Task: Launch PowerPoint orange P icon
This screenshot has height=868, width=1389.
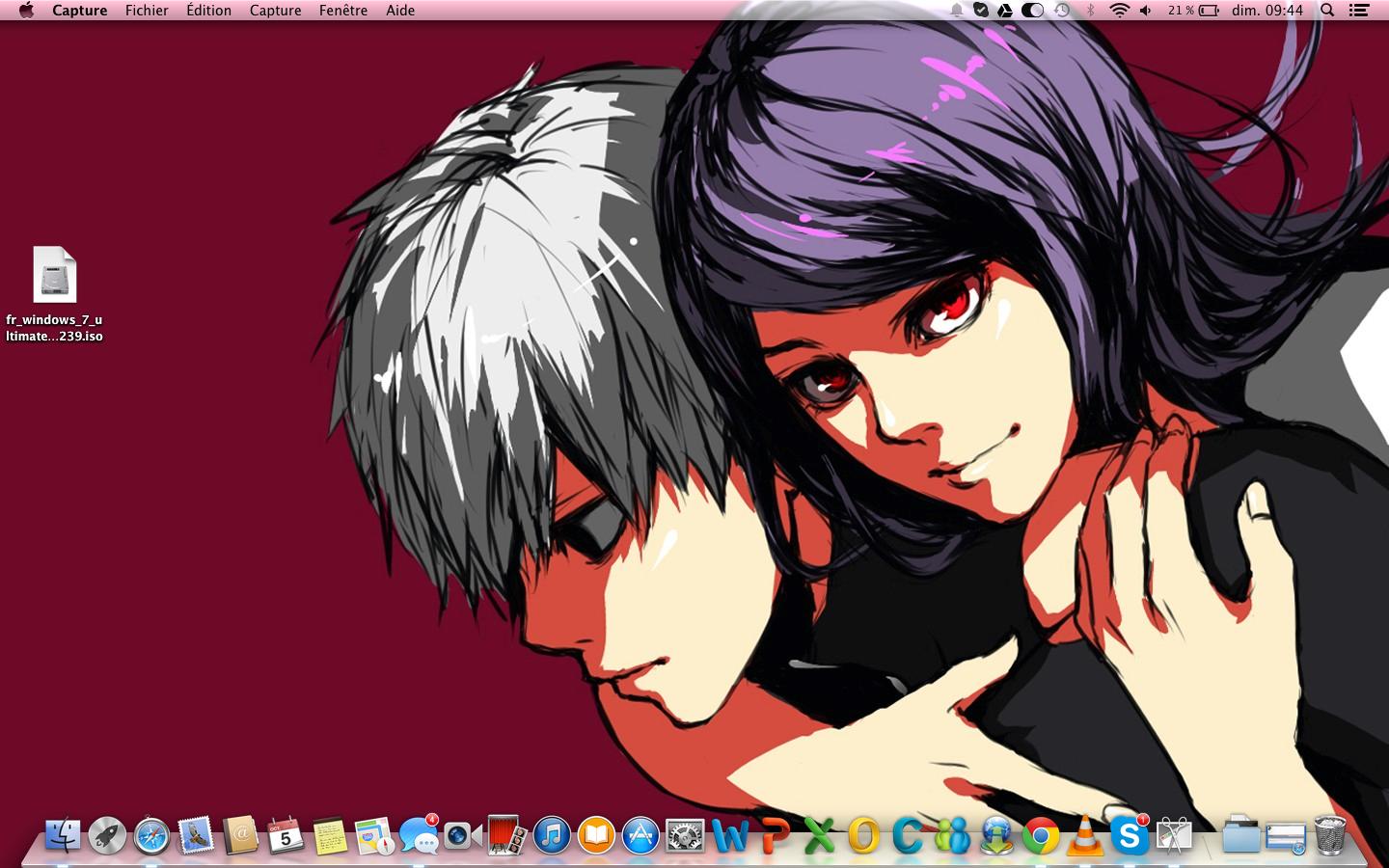Action: [x=775, y=835]
